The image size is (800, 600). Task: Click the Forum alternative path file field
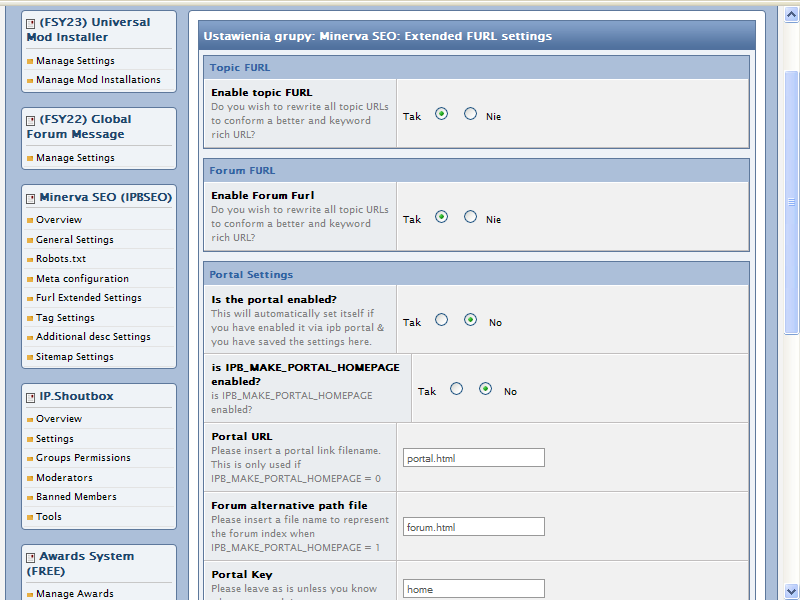pos(474,527)
